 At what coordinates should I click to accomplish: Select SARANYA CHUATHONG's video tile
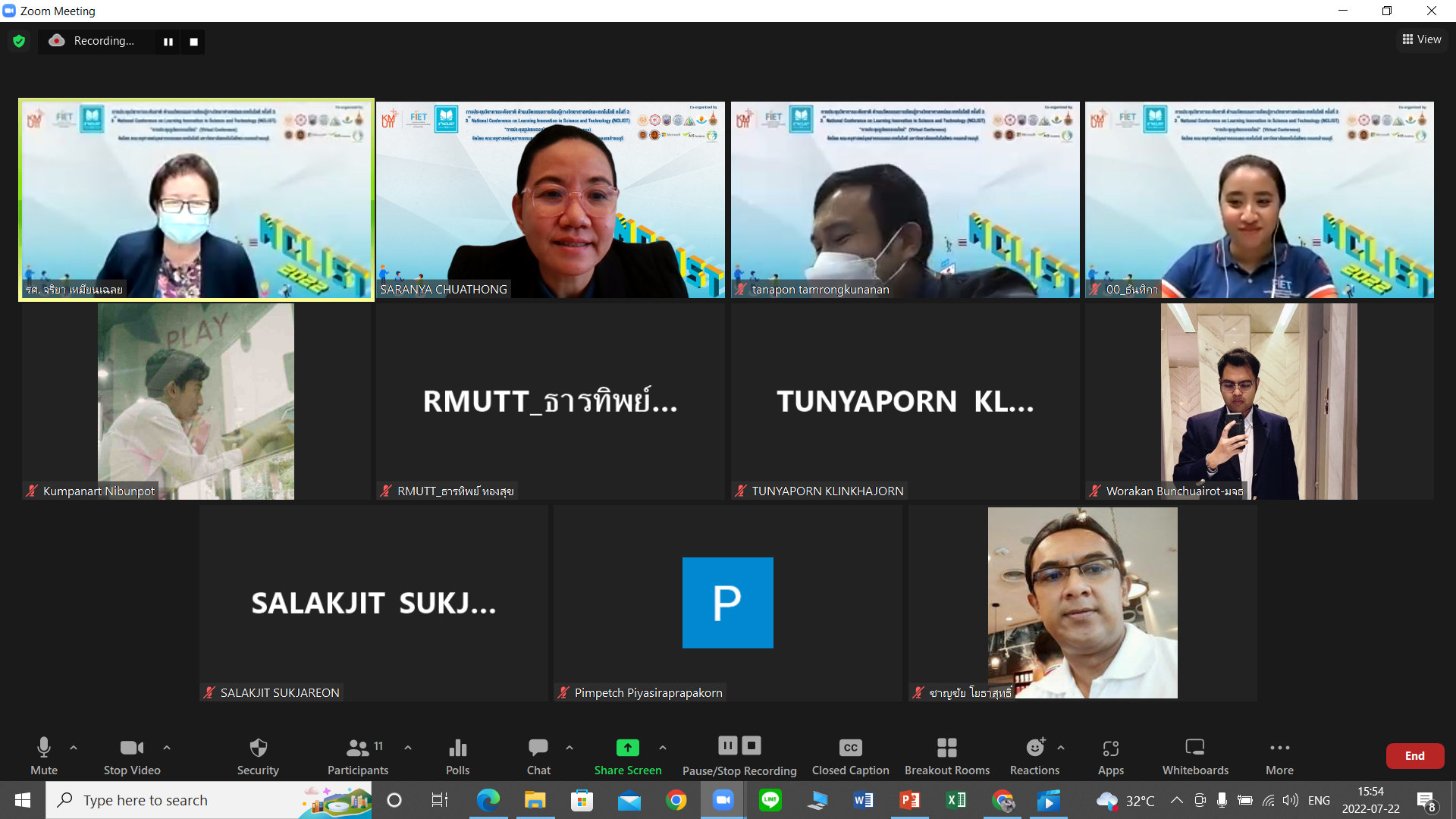point(551,199)
